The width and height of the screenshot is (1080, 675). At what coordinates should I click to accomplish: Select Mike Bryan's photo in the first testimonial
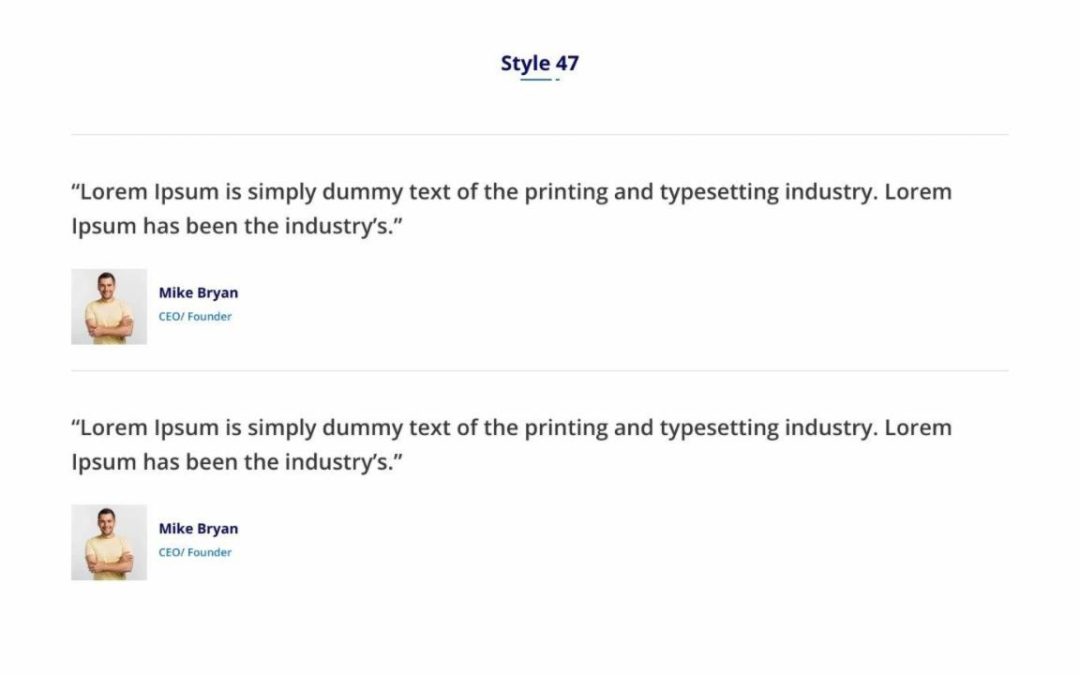pyautogui.click(x=109, y=307)
